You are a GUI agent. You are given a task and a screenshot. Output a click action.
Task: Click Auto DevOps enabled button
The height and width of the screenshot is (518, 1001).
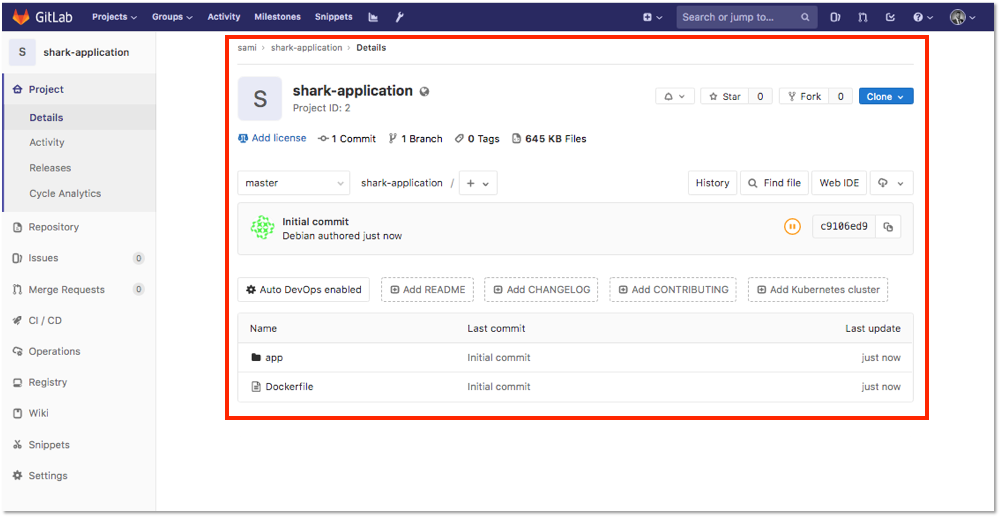click(x=304, y=289)
